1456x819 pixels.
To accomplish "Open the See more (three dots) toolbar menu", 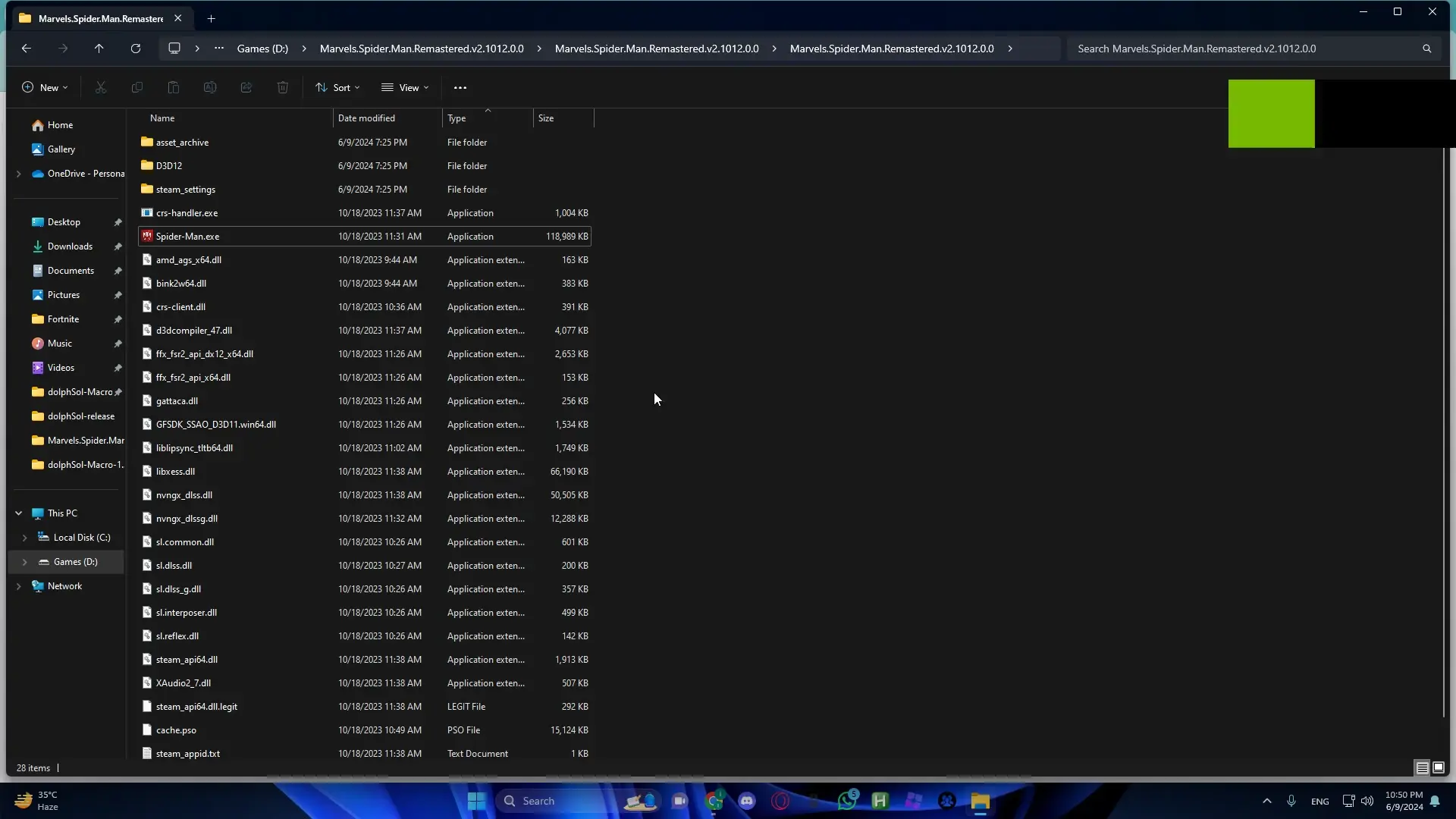I will [460, 88].
